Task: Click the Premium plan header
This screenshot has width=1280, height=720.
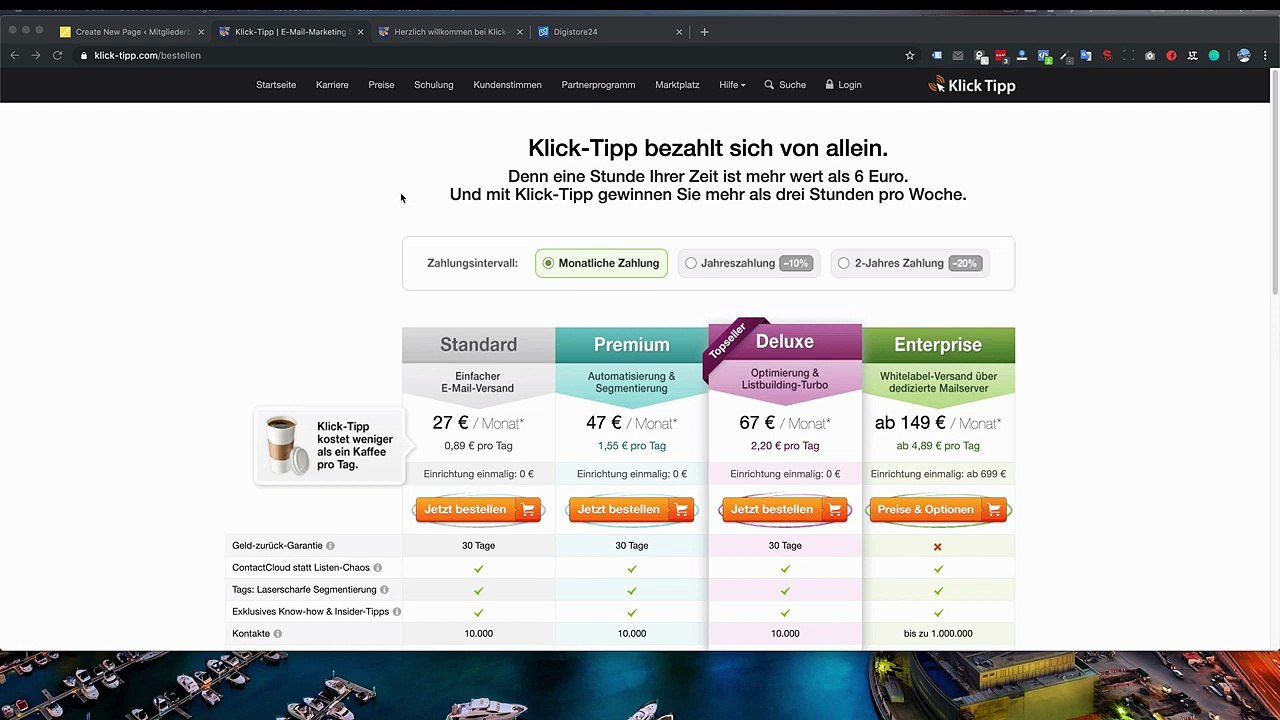Action: pos(632,345)
